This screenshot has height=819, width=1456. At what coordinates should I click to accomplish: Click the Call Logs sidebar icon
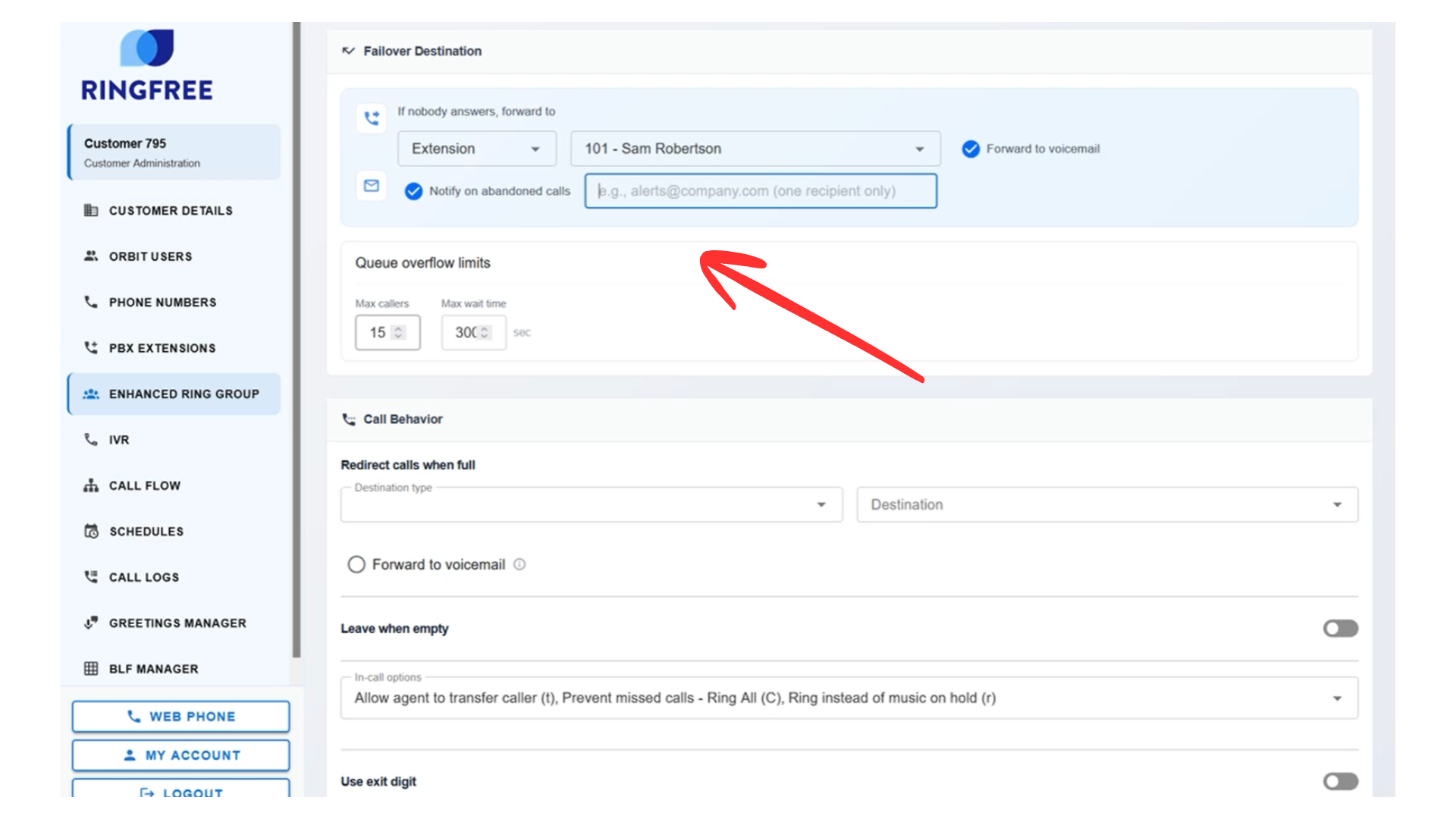tap(91, 577)
